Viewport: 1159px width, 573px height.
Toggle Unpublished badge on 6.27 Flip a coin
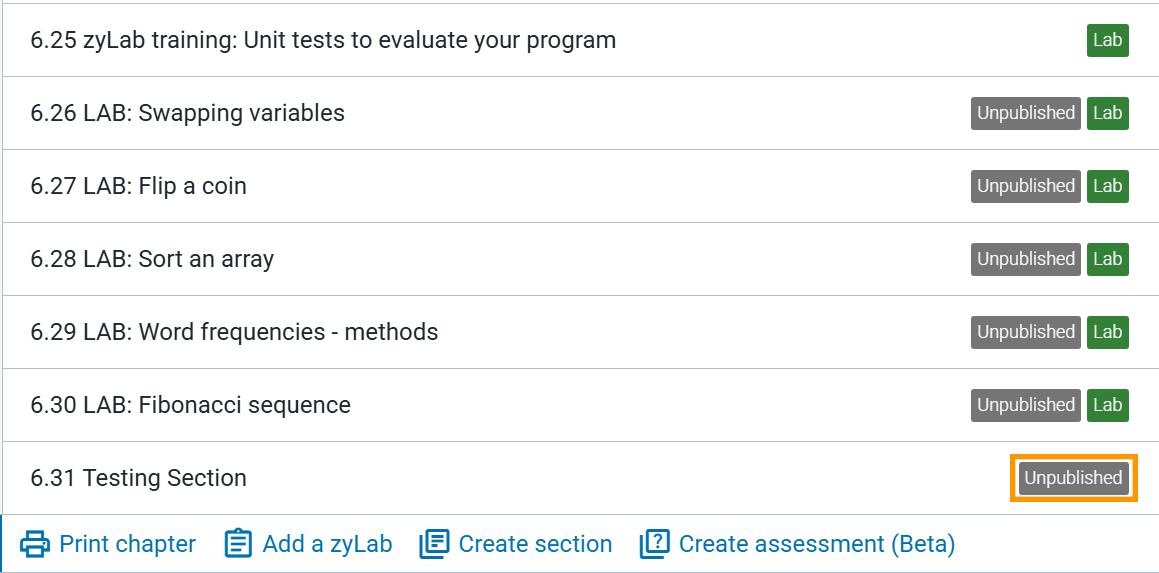[1026, 186]
